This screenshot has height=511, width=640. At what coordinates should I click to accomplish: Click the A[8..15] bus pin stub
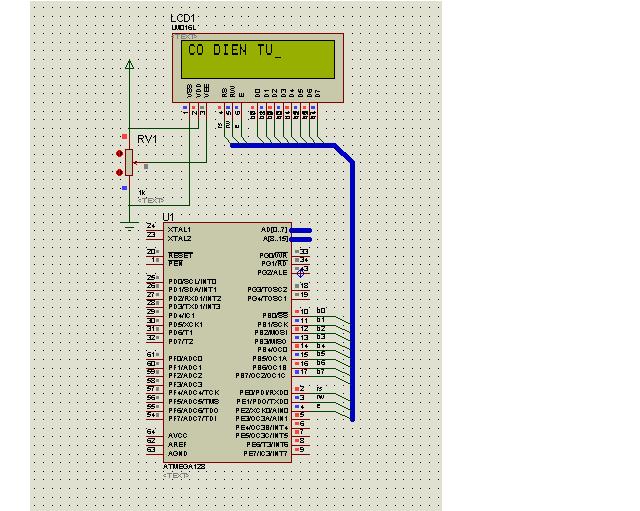coord(301,240)
